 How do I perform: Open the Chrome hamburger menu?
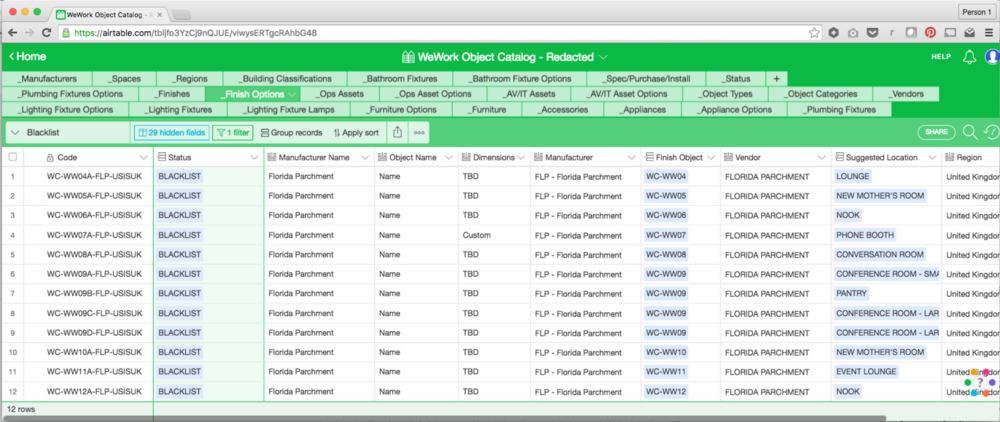(989, 33)
